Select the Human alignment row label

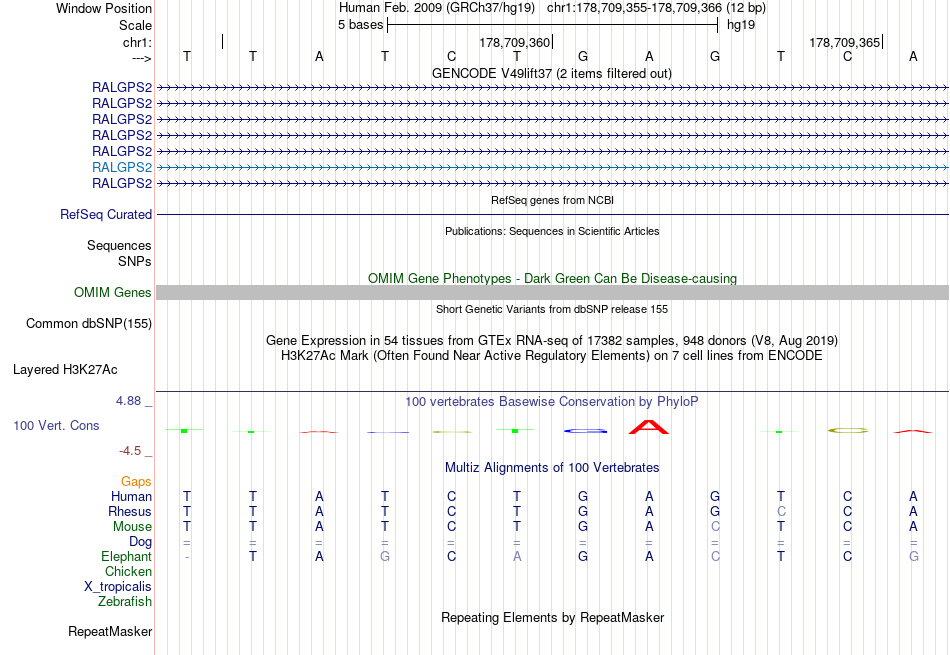click(x=131, y=496)
